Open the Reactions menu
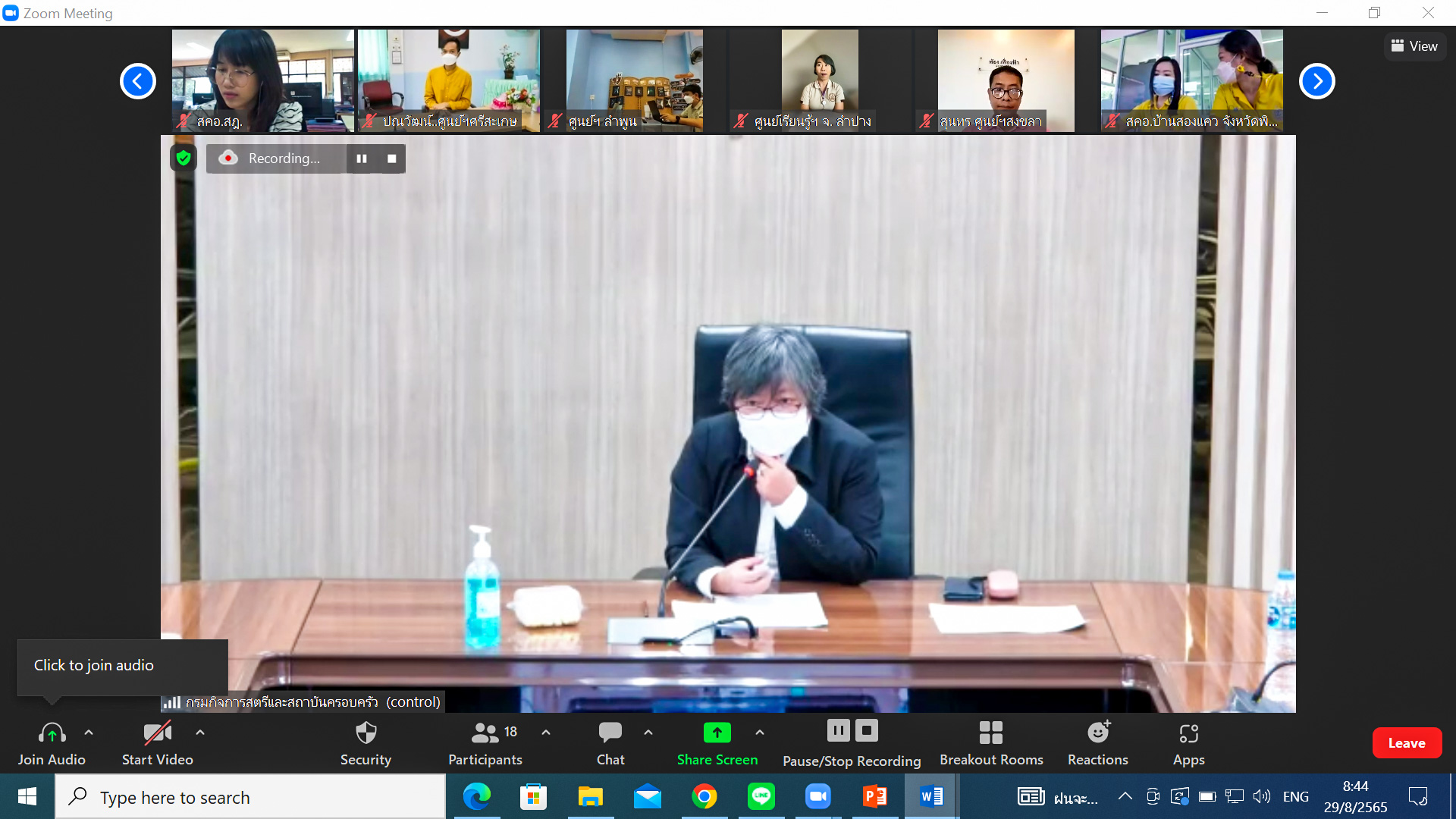This screenshot has width=1456, height=819. [1098, 743]
